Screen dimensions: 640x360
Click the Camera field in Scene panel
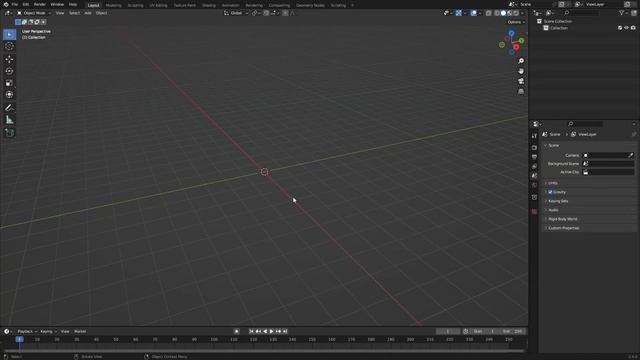click(608, 155)
